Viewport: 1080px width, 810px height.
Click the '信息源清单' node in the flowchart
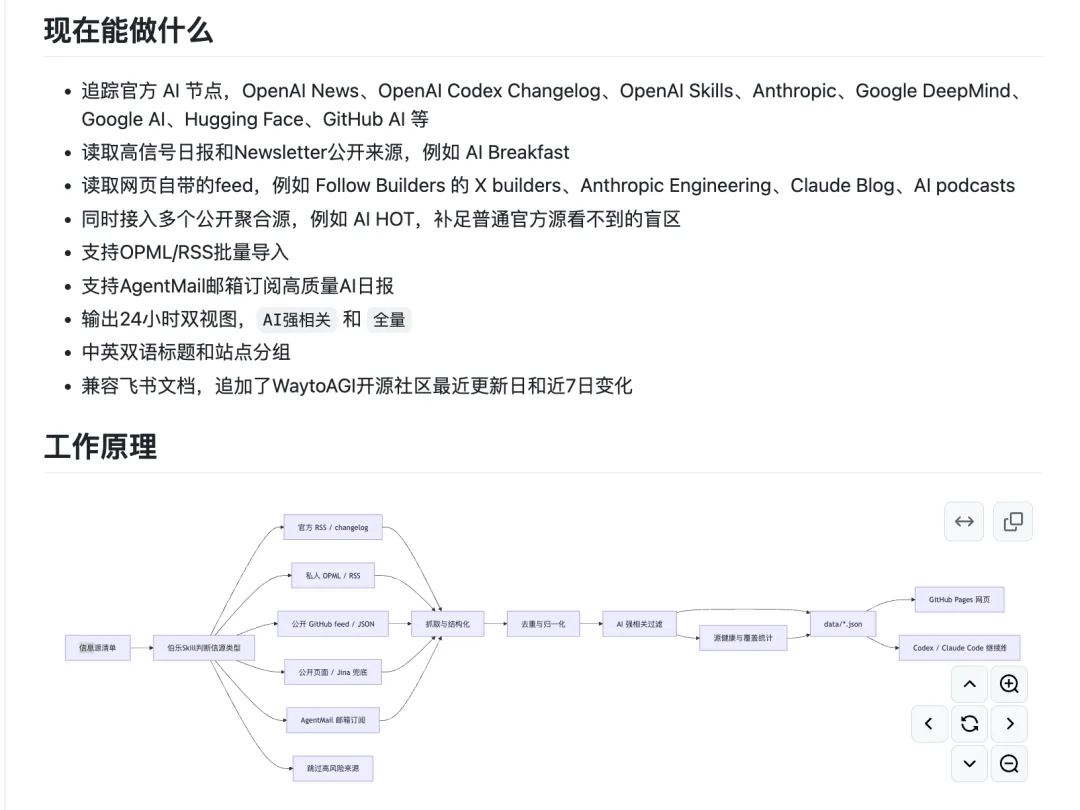point(98,647)
